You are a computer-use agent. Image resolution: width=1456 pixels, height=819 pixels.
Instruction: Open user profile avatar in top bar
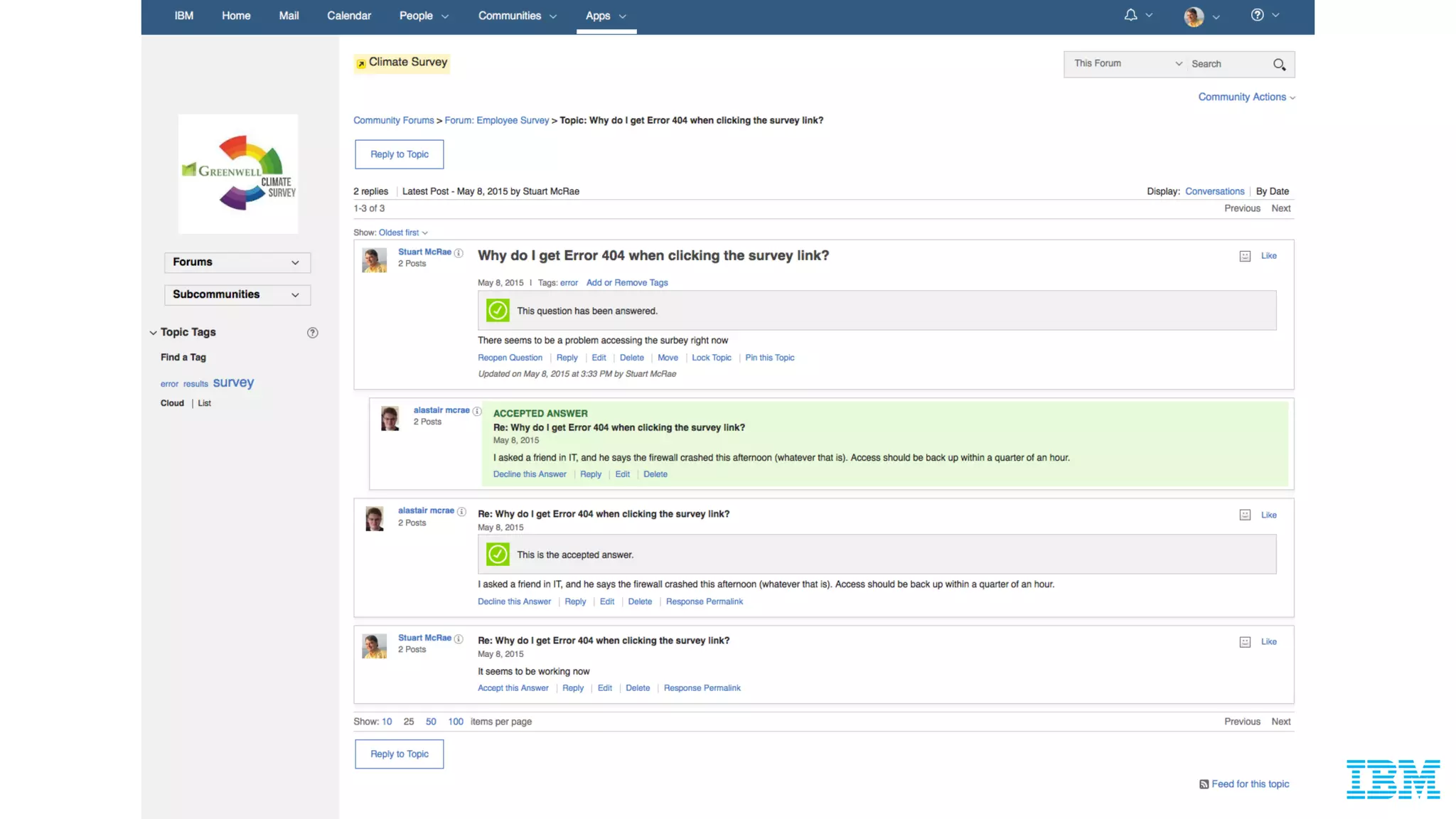click(x=1194, y=16)
